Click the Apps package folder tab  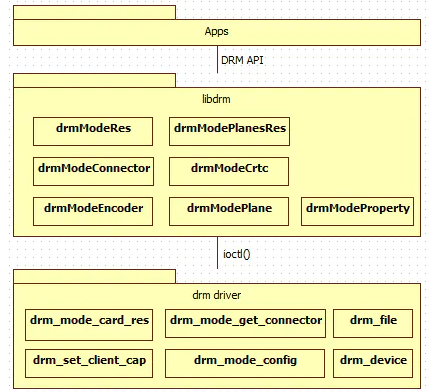pos(94,12)
